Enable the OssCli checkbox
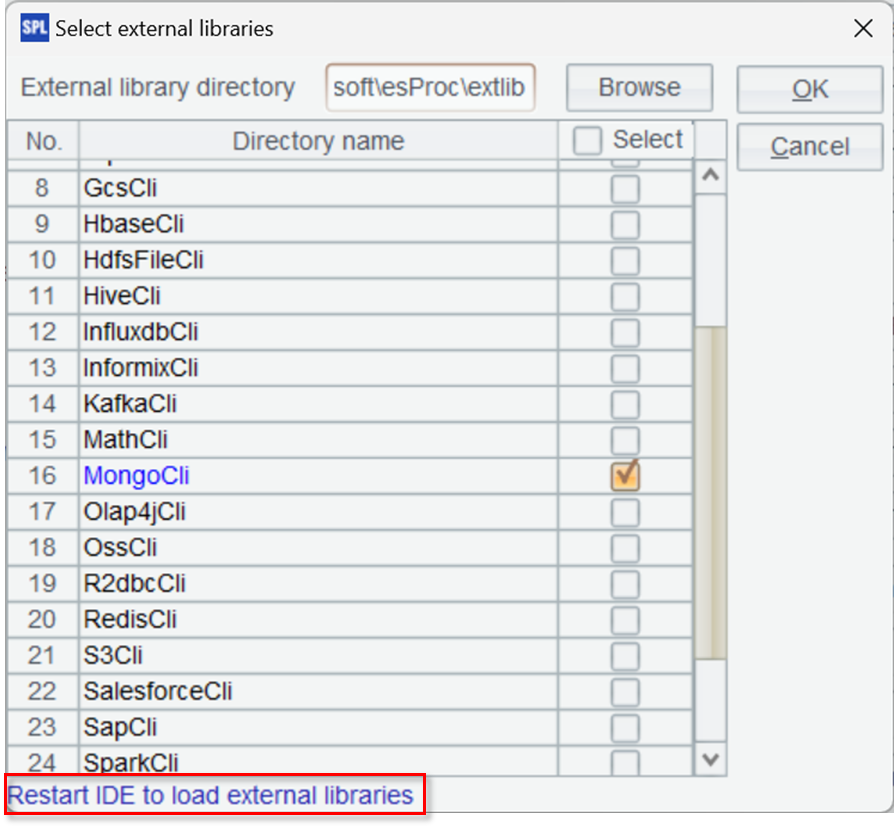 click(625, 548)
